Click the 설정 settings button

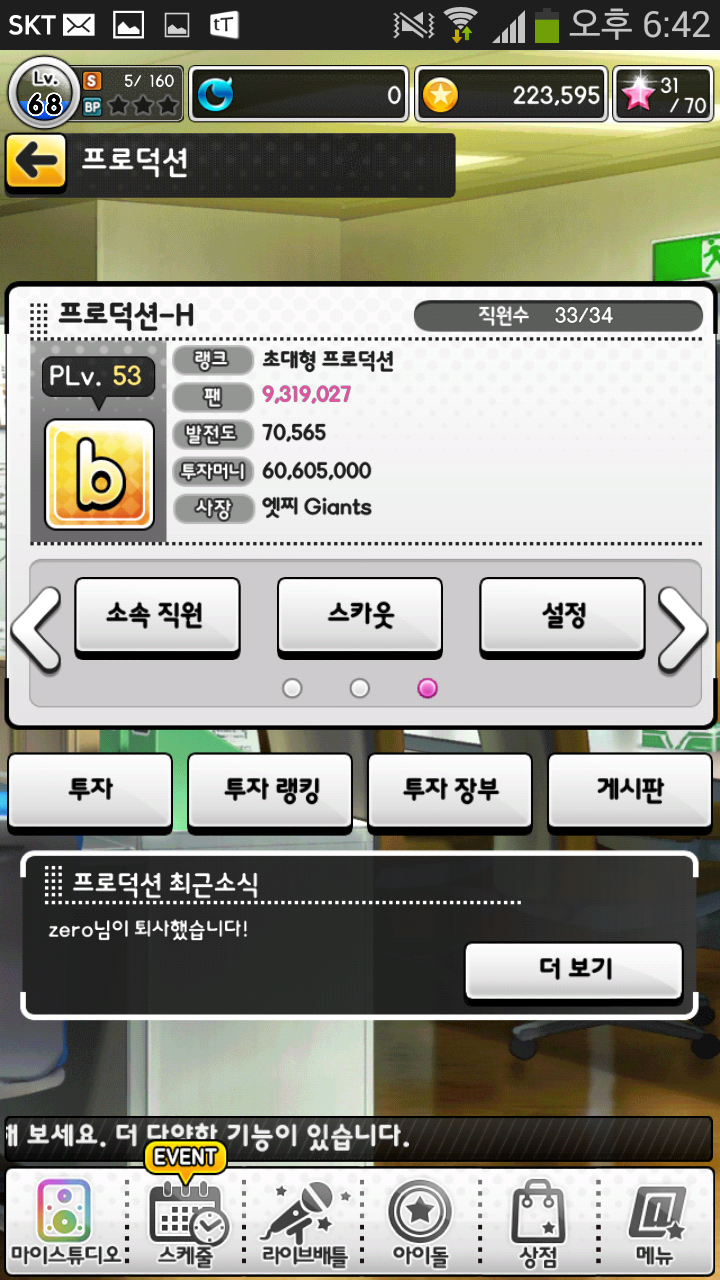563,617
